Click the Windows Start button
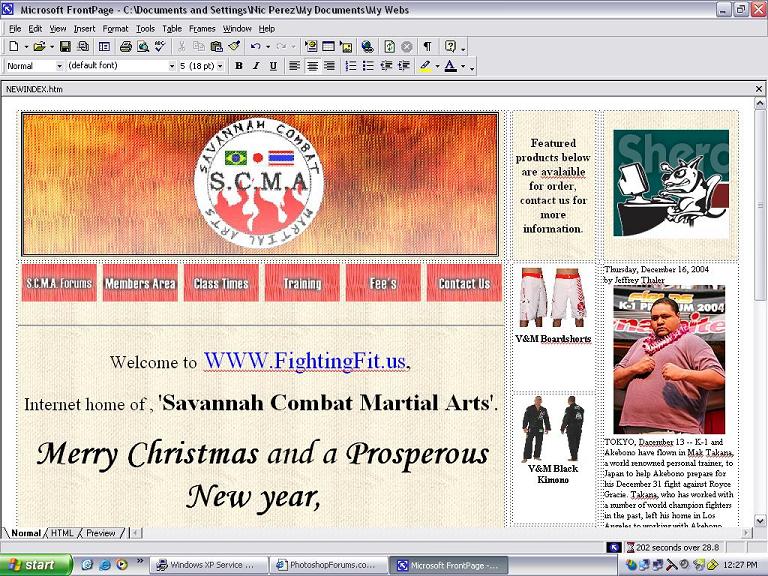The height and width of the screenshot is (576, 768). [x=36, y=565]
